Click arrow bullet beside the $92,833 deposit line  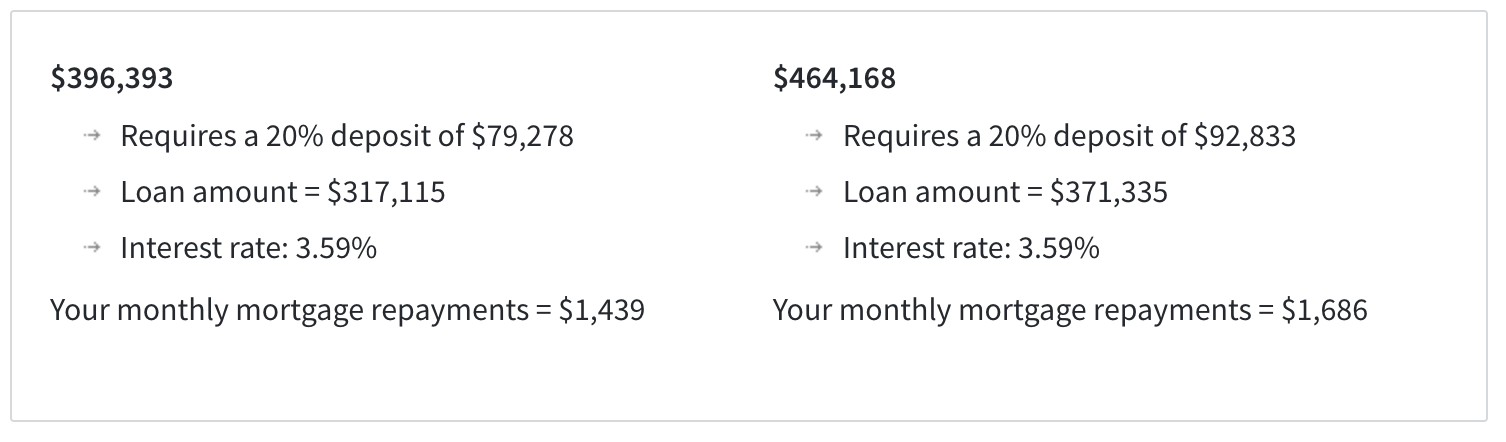(x=815, y=136)
